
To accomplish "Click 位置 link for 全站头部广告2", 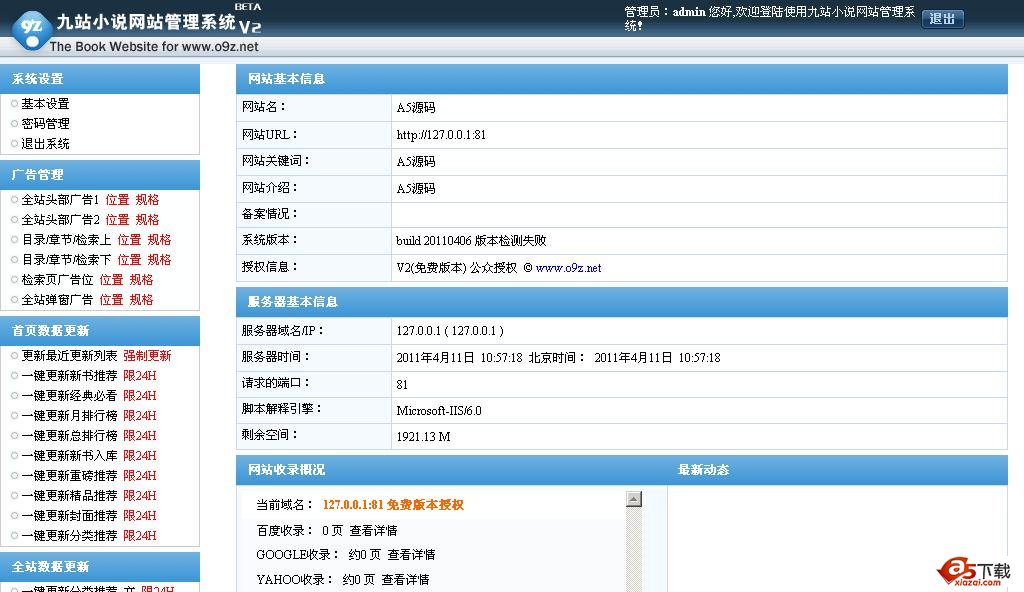I will pos(118,220).
